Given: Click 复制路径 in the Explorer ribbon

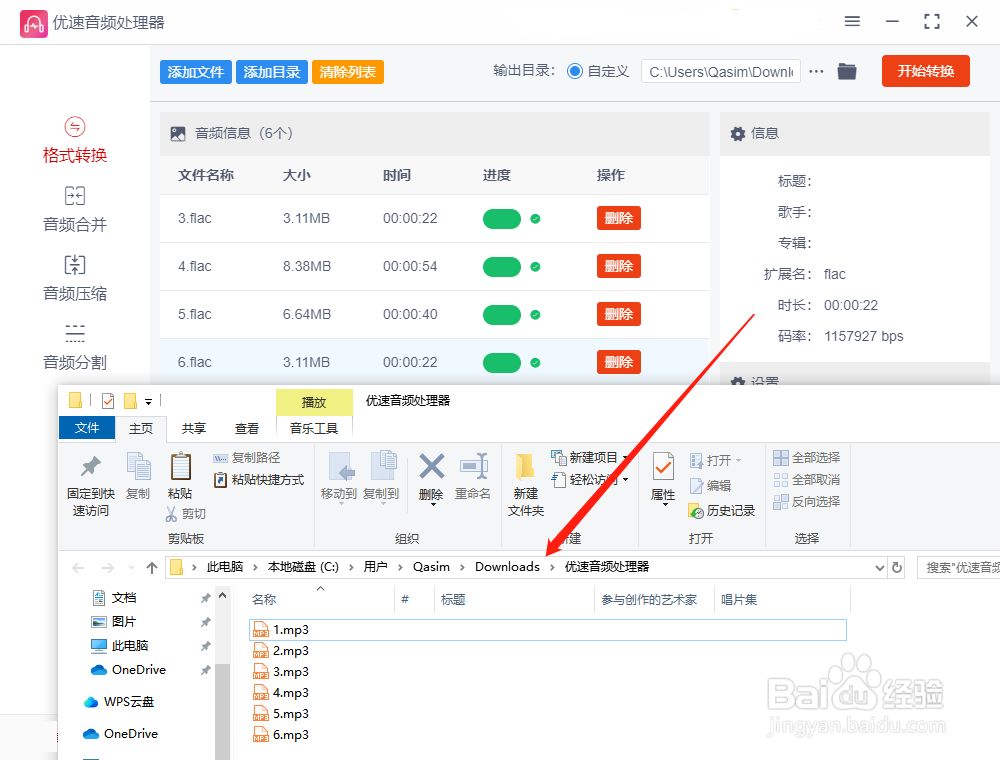Looking at the screenshot, I should click(246, 458).
